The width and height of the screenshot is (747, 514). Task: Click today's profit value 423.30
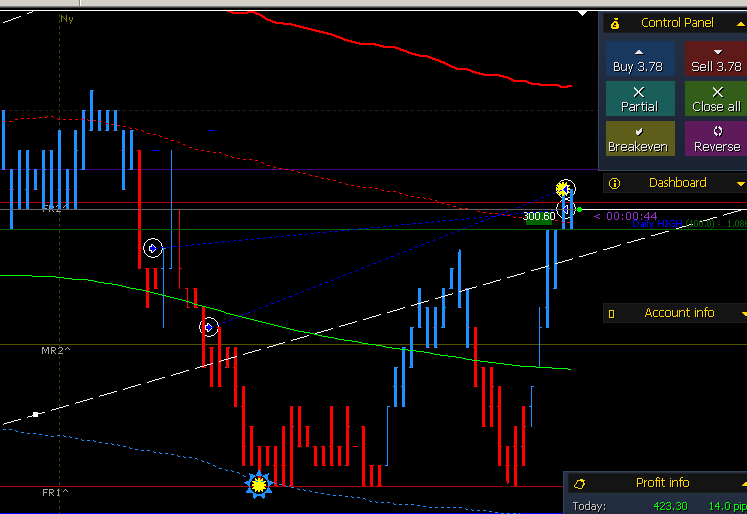click(670, 506)
